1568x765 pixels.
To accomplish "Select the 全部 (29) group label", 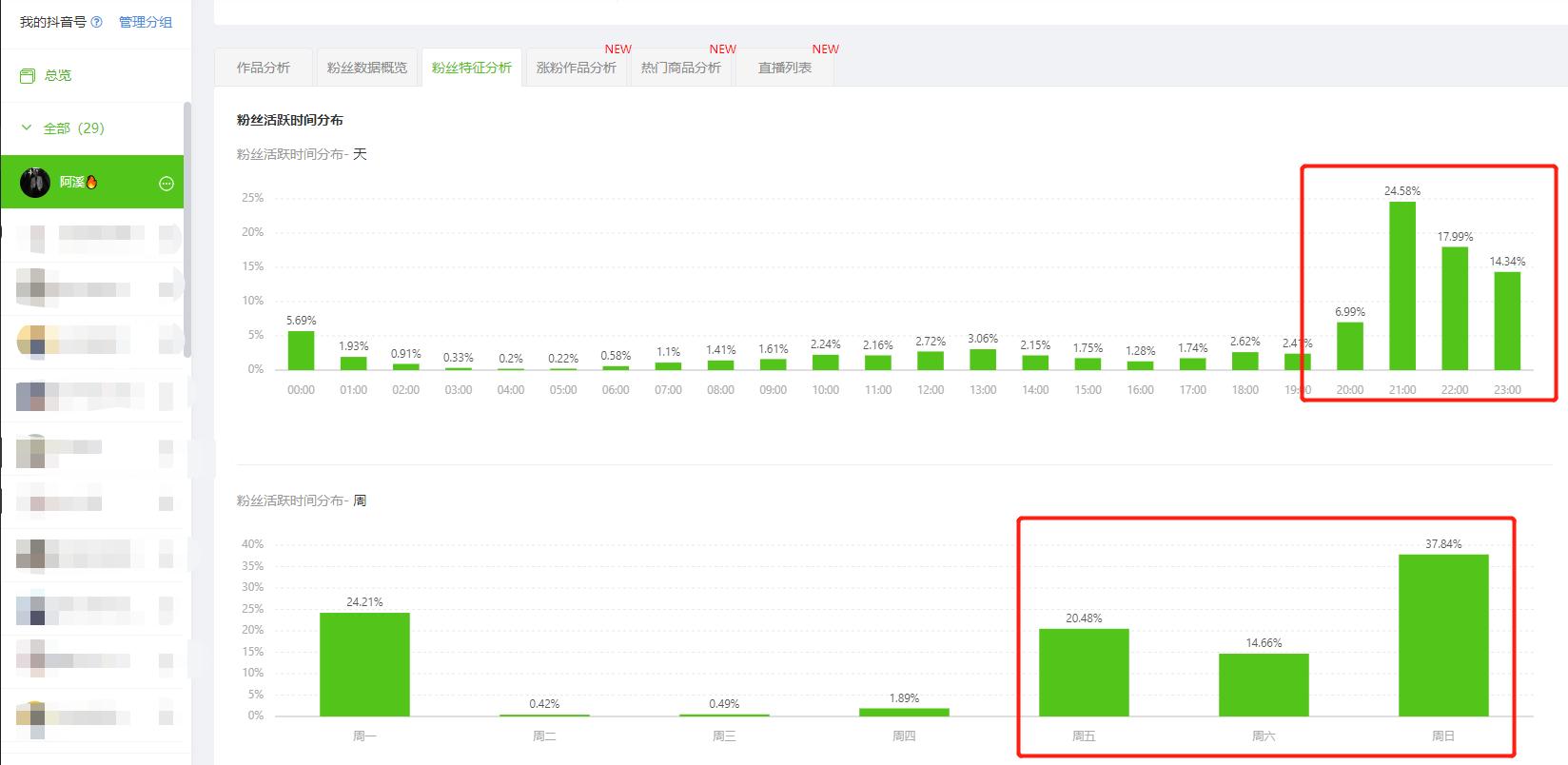I will tap(74, 128).
